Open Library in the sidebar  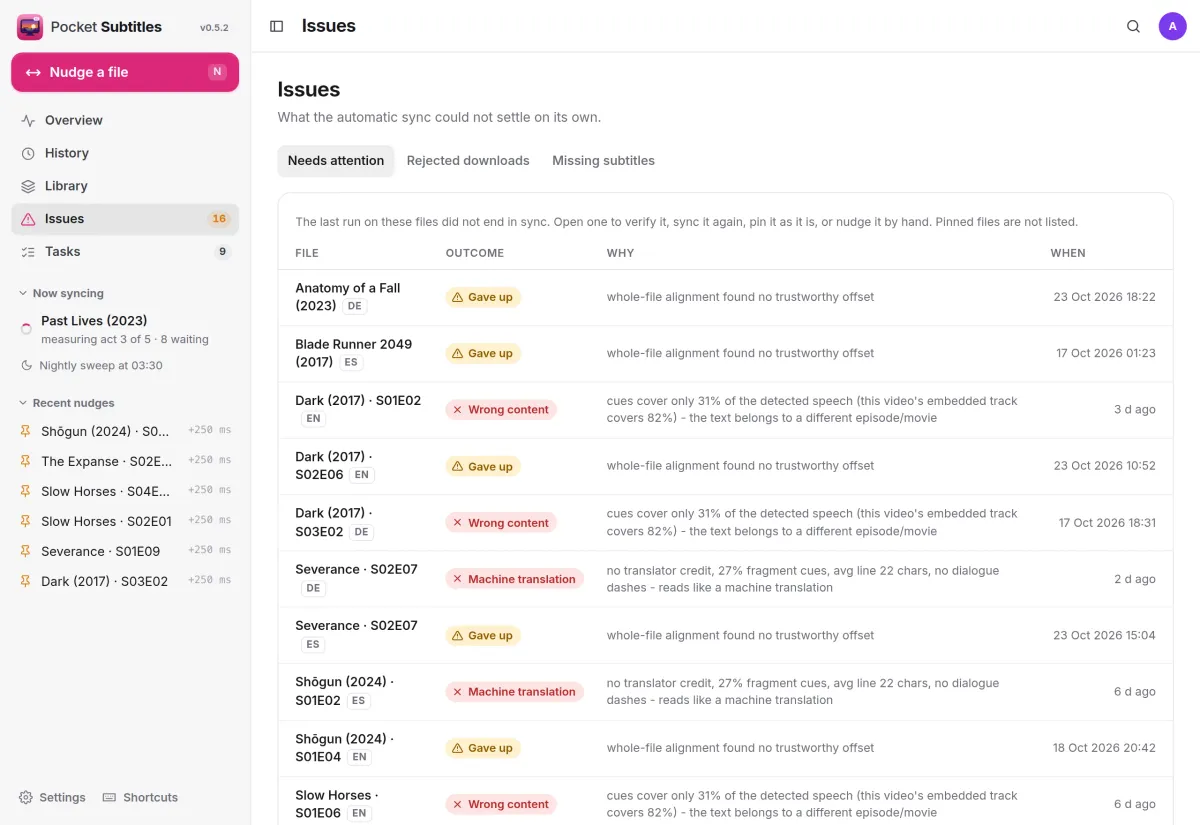[x=125, y=186]
